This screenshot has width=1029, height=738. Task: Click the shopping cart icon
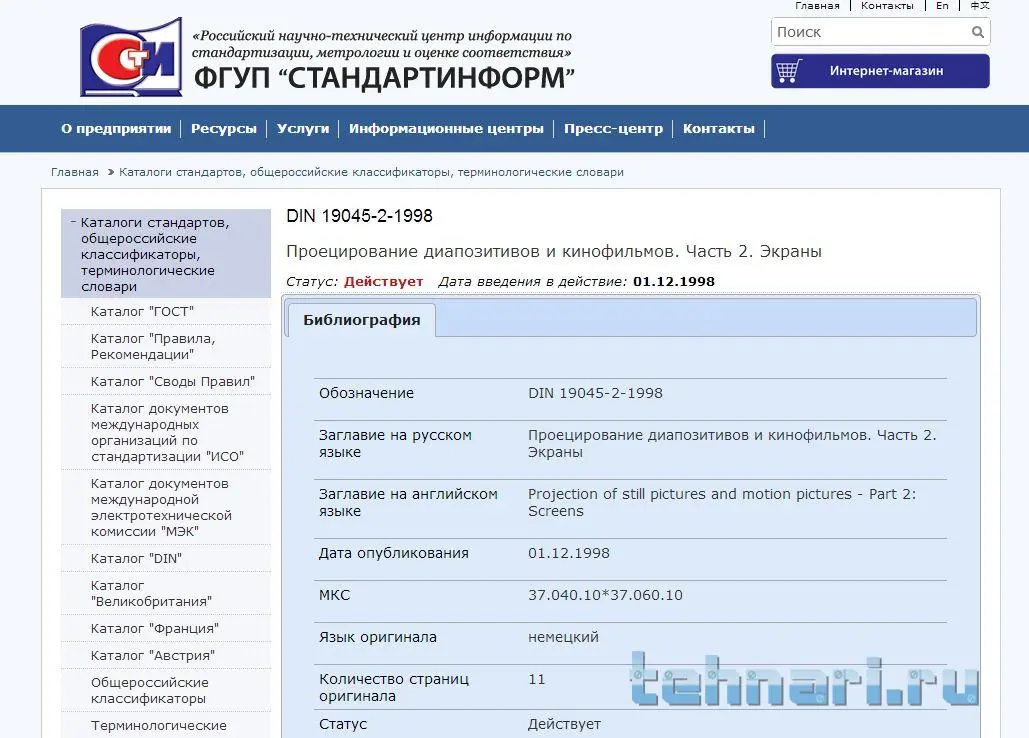tap(788, 70)
